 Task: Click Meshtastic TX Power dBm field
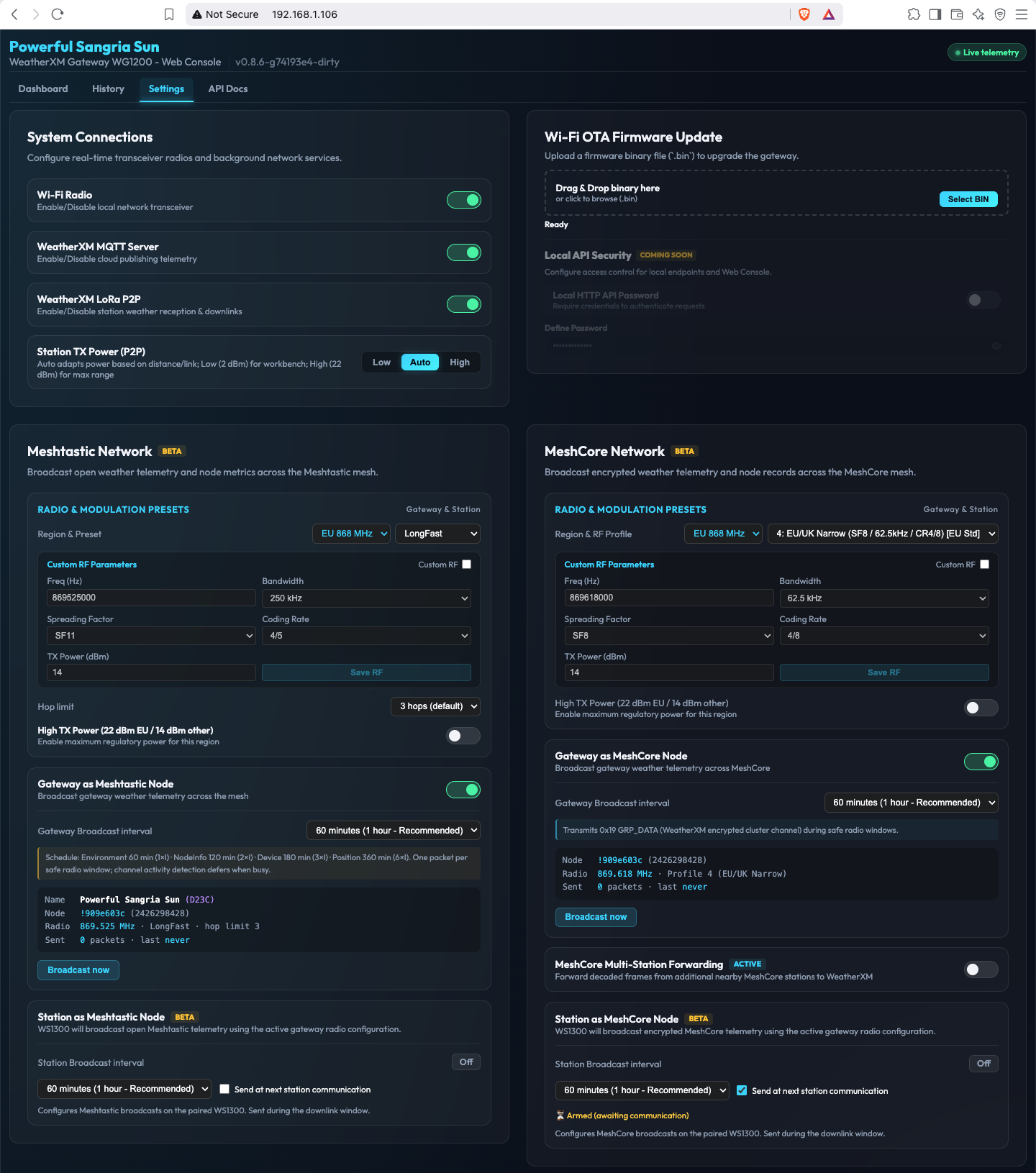pyautogui.click(x=151, y=672)
